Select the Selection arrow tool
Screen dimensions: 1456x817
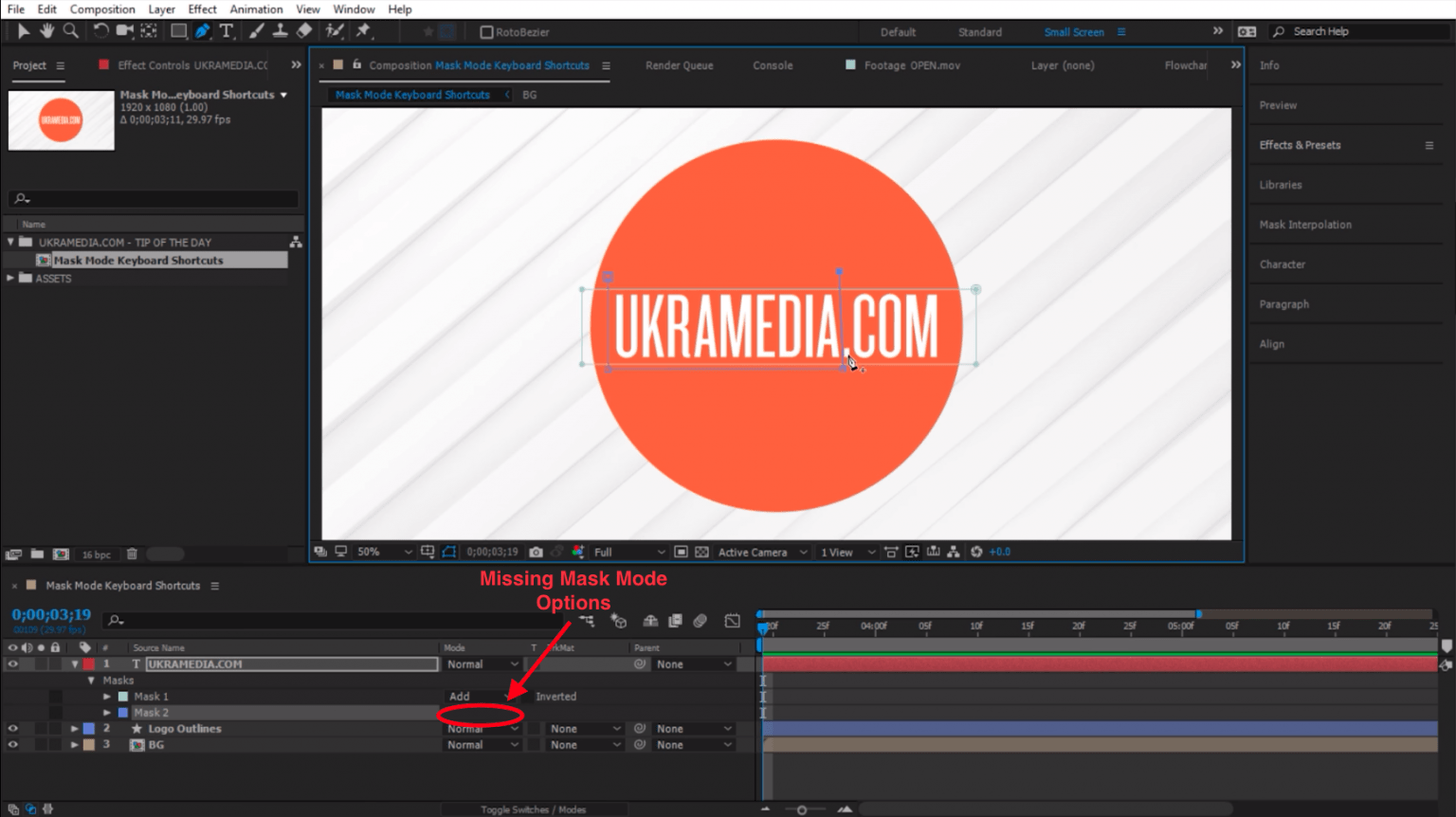click(23, 31)
